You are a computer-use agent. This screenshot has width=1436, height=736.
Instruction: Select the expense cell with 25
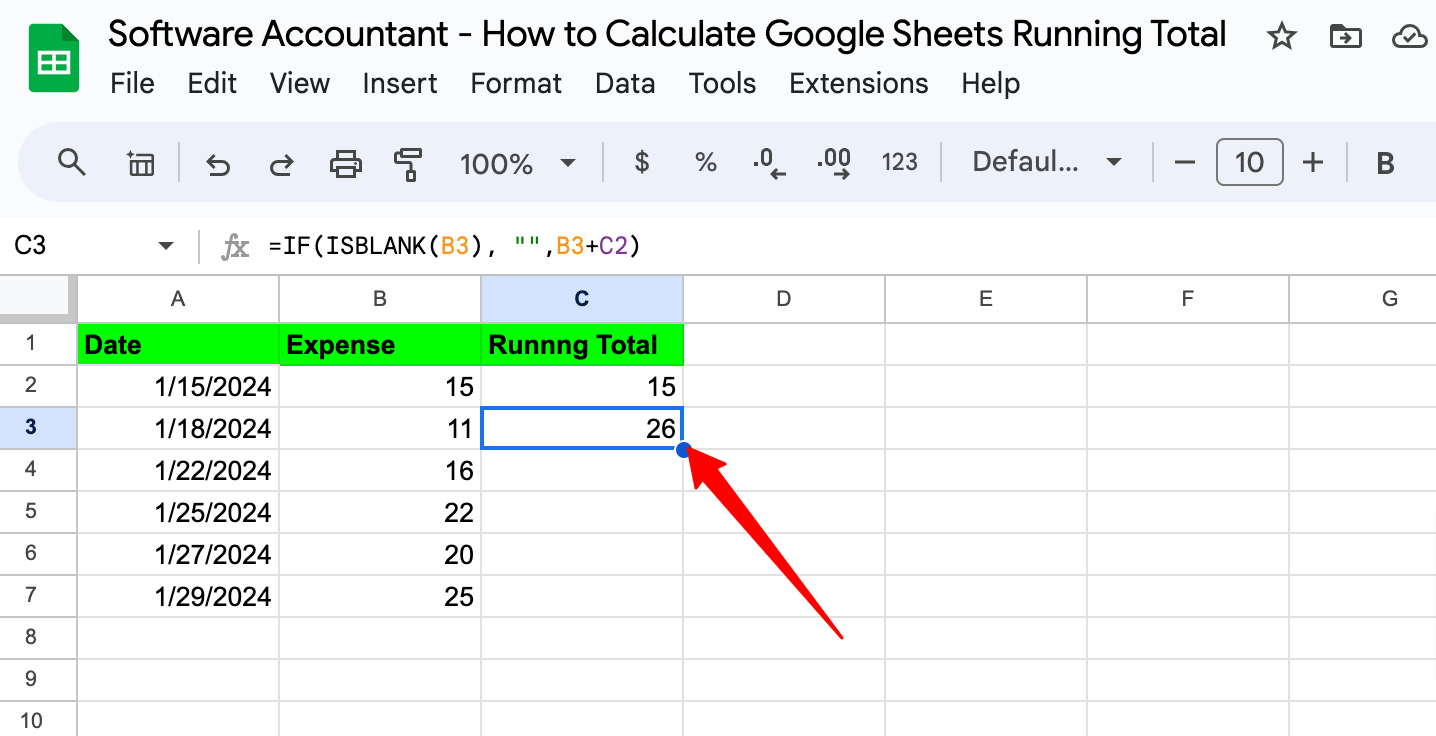tap(380, 596)
